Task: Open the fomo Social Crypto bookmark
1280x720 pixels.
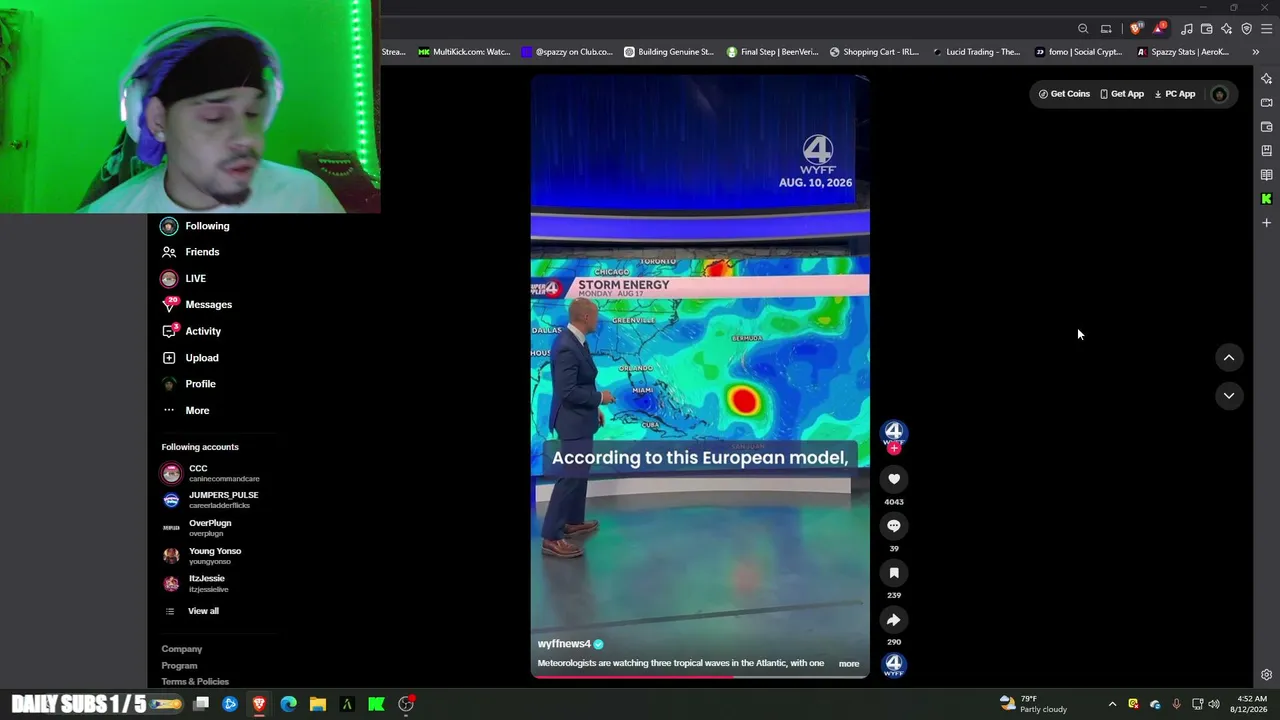Action: coord(1078,52)
